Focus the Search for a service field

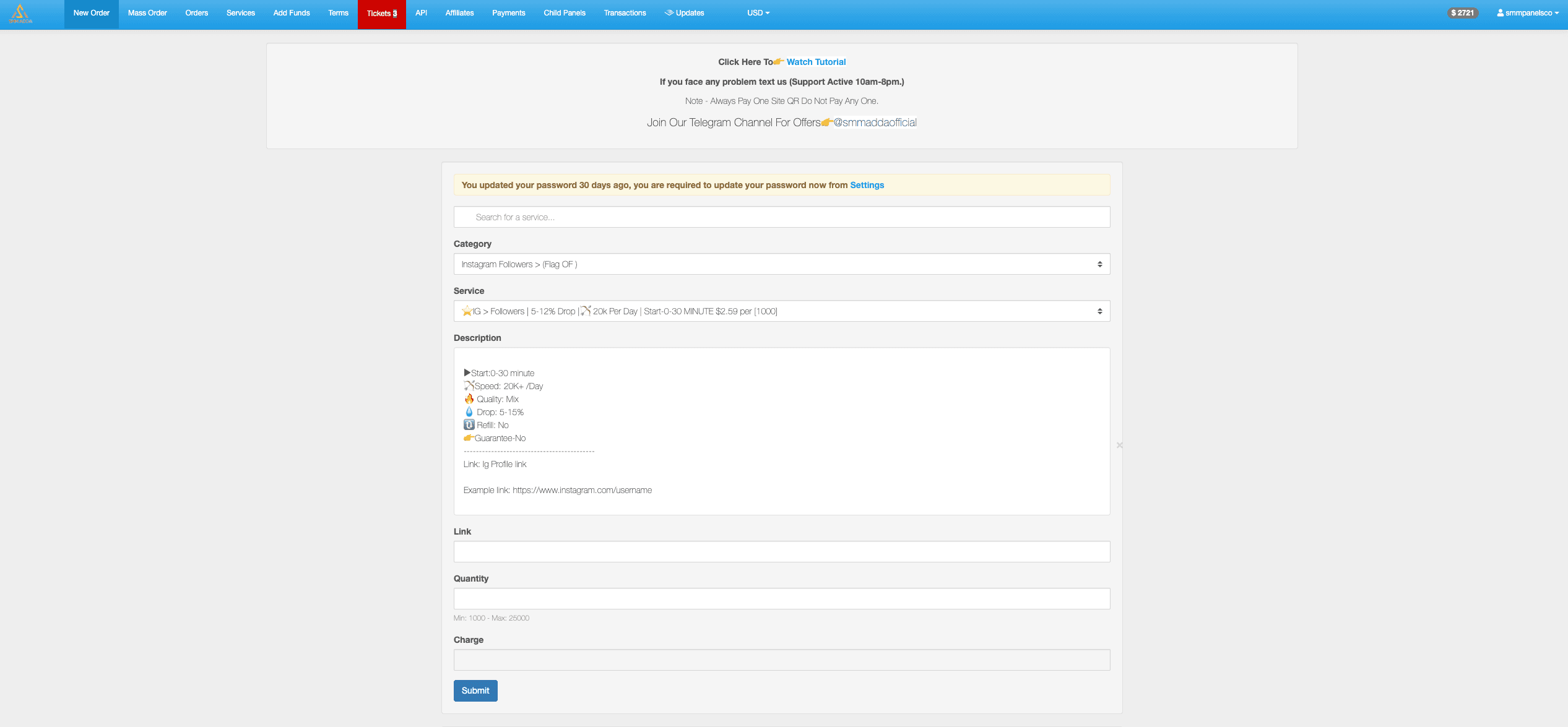pyautogui.click(x=781, y=217)
